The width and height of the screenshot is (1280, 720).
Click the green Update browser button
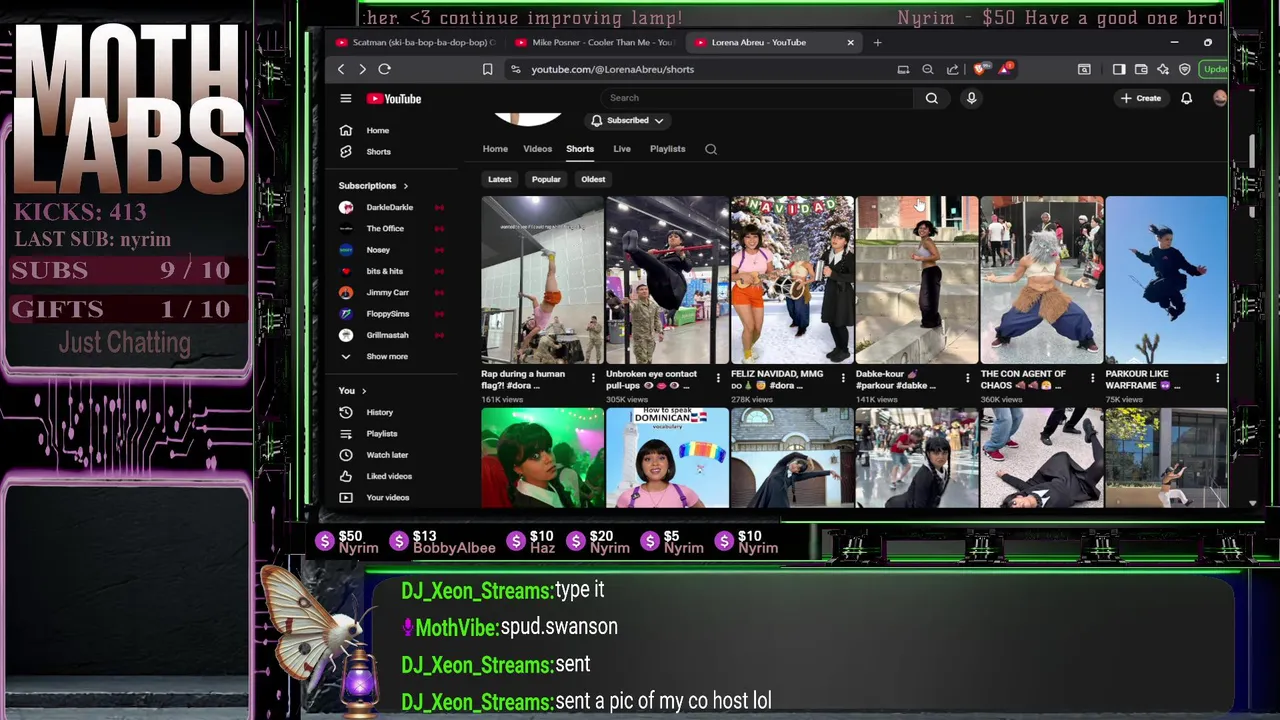click(1214, 69)
